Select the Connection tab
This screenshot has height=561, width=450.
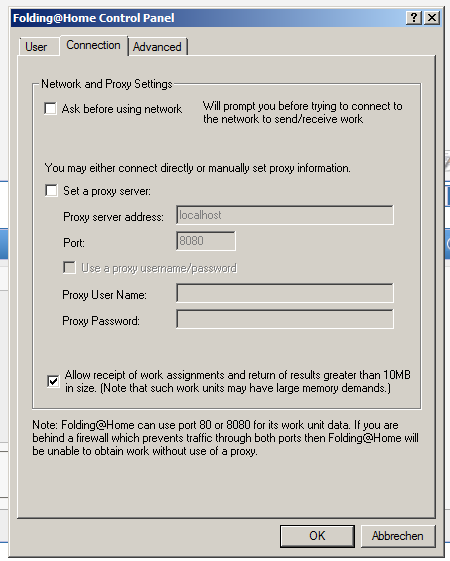[x=93, y=45]
